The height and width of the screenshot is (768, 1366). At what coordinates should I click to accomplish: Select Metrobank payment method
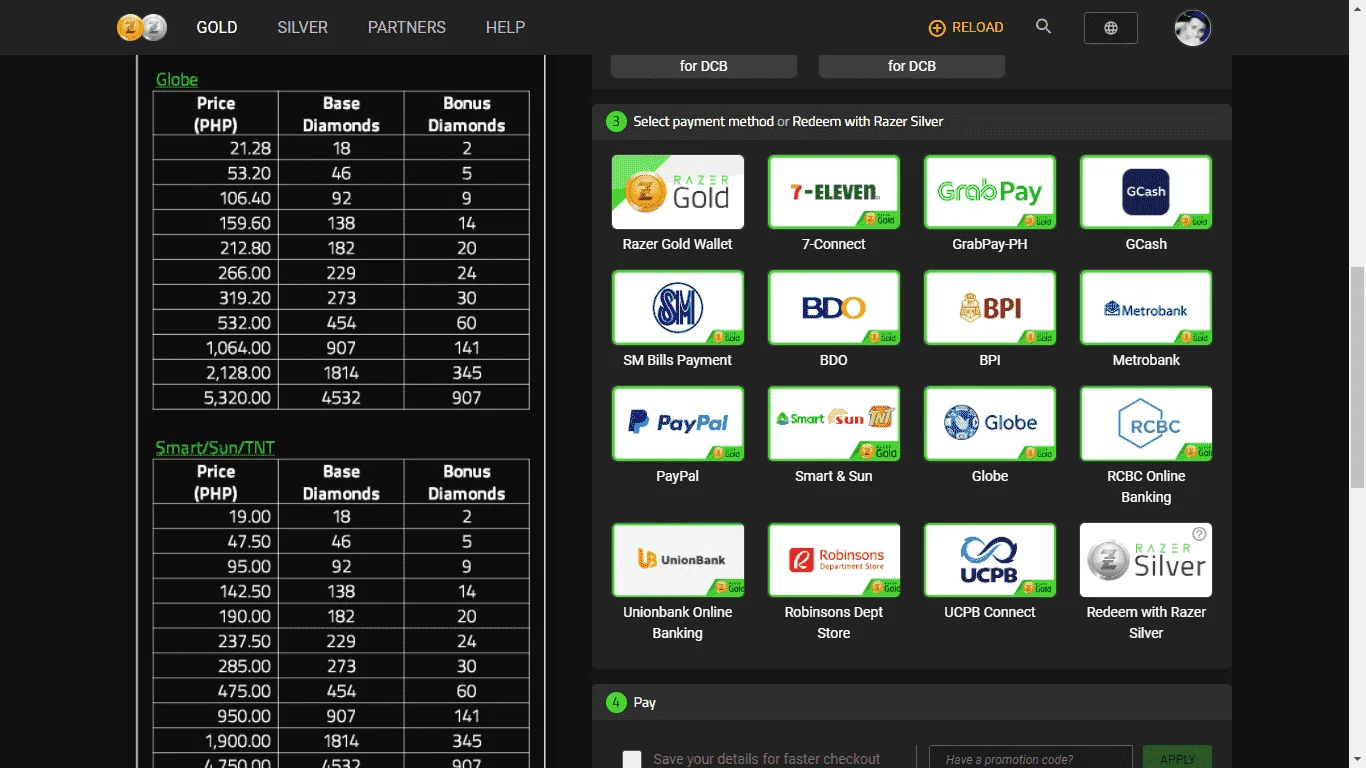point(1146,308)
